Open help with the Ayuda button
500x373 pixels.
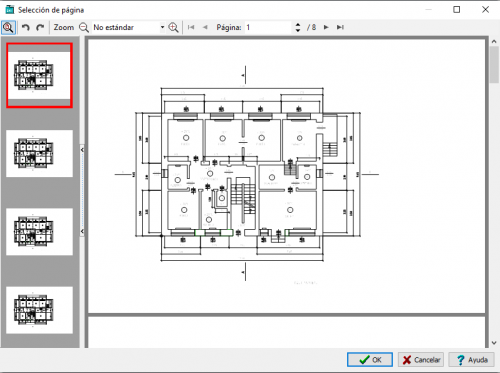471,360
